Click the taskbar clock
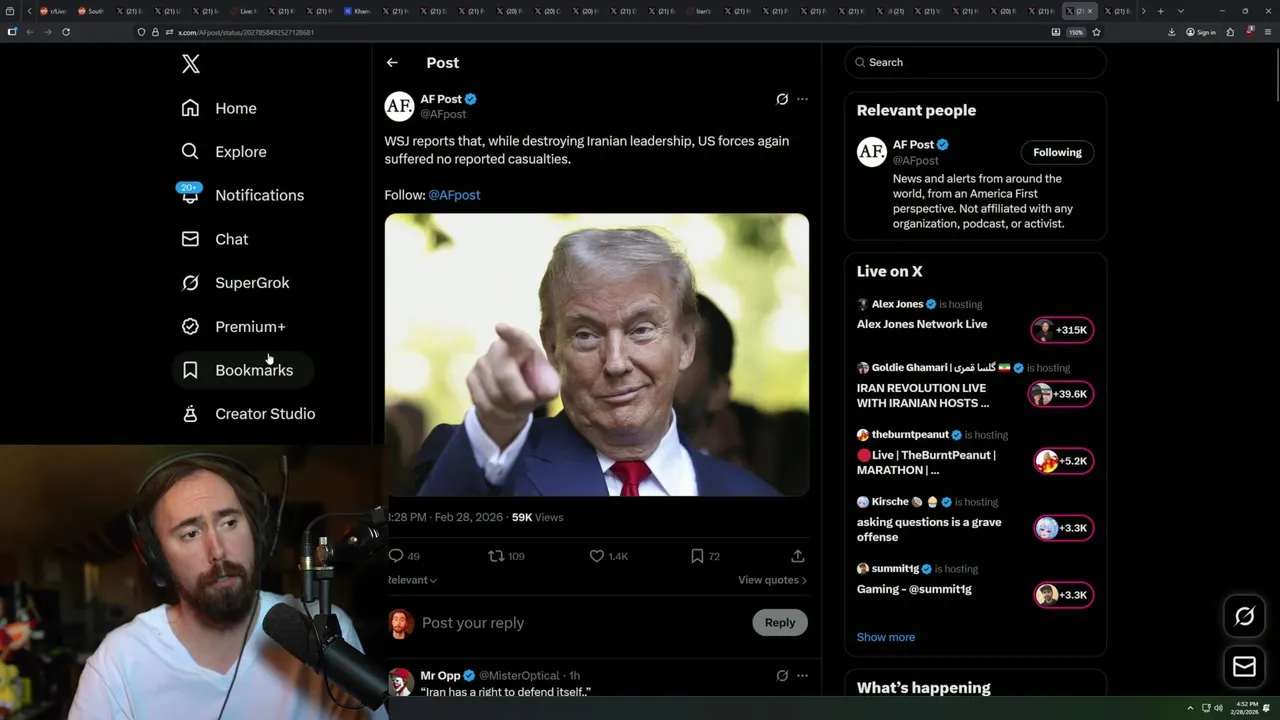The width and height of the screenshot is (1280, 720). pos(1247,708)
